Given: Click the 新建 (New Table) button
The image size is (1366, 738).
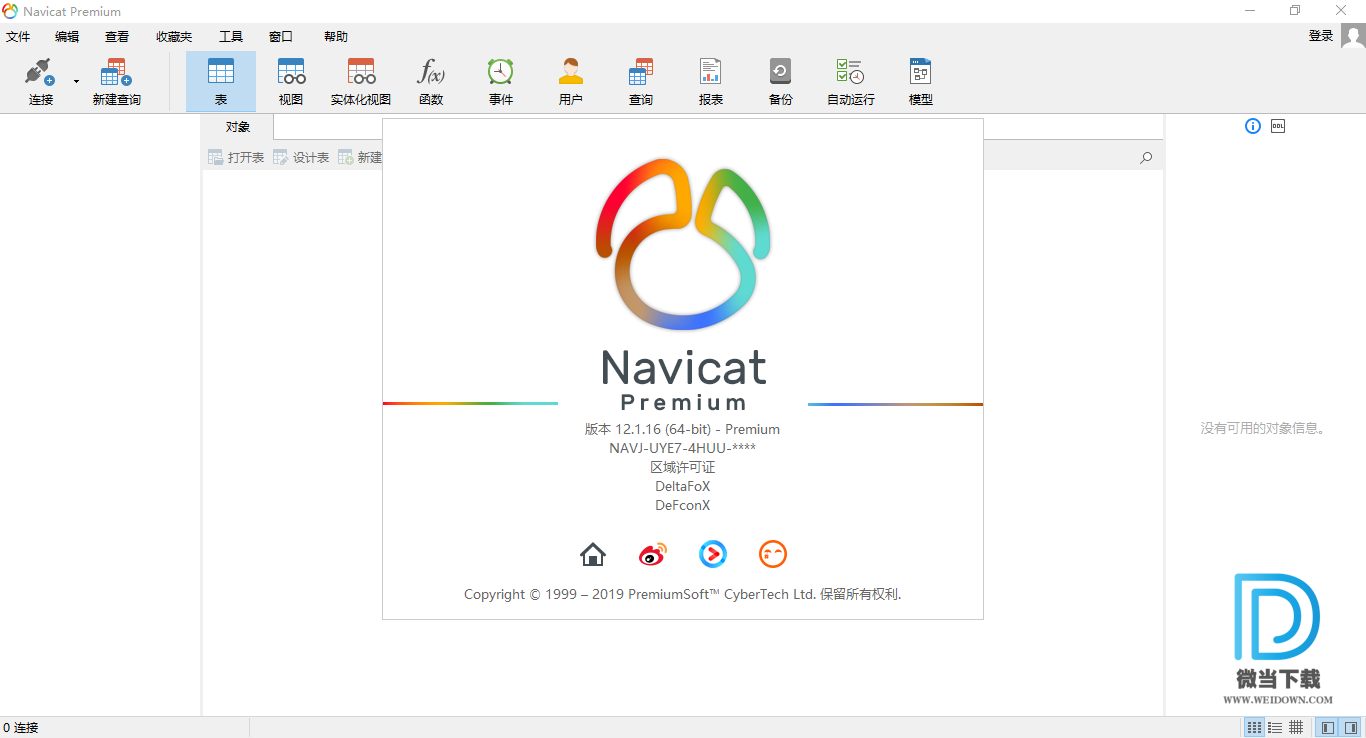Looking at the screenshot, I should [x=360, y=157].
